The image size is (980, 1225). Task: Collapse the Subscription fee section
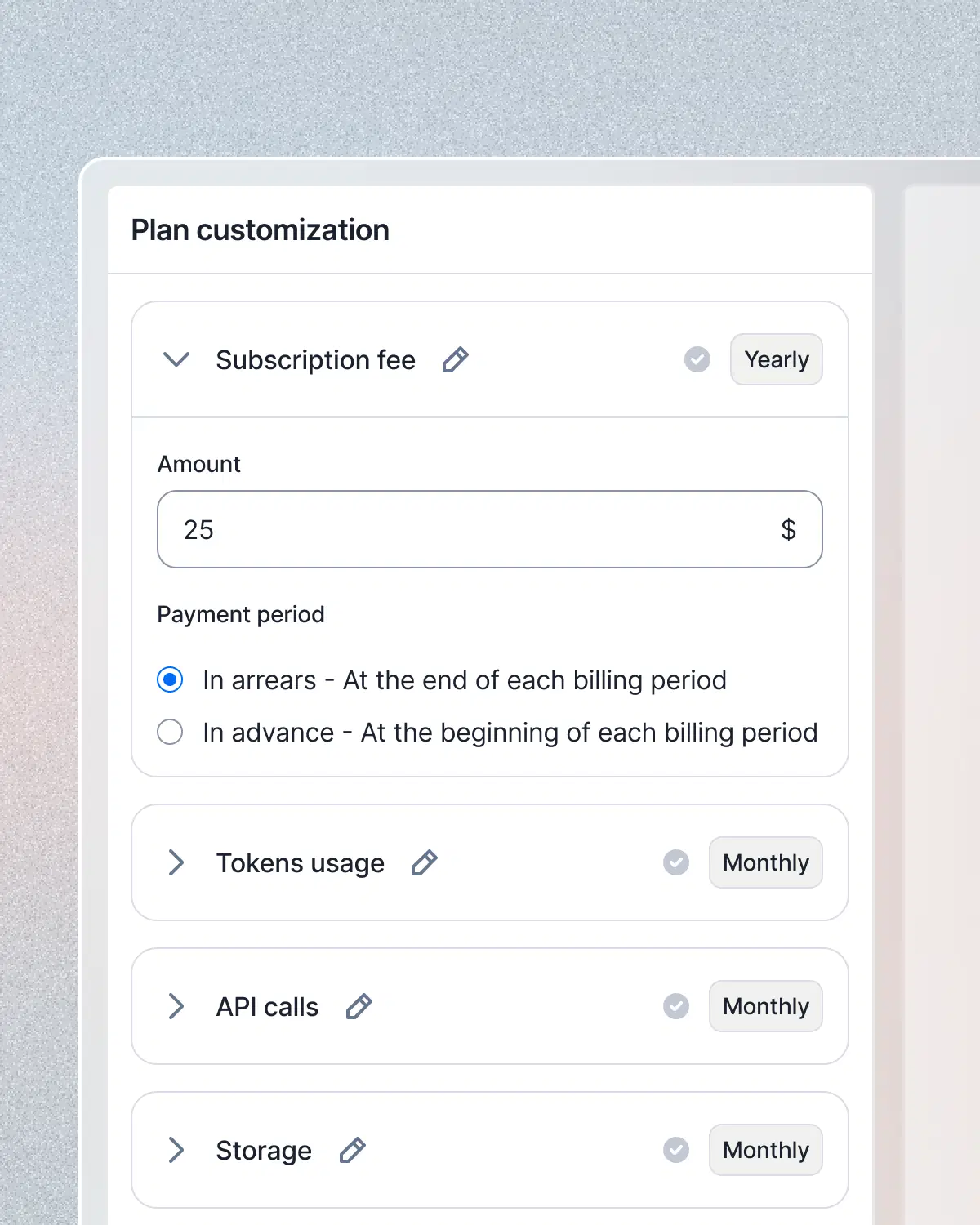[x=176, y=359]
